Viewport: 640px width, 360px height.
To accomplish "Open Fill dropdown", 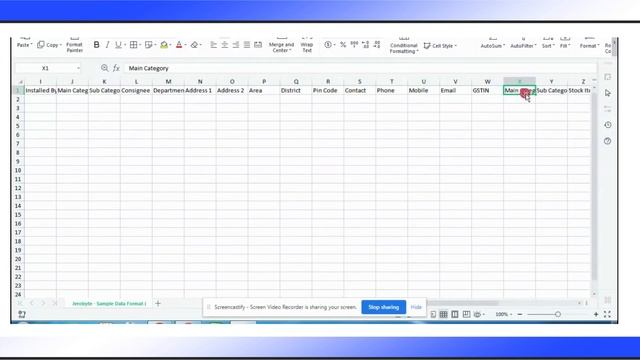I will pyautogui.click(x=565, y=45).
